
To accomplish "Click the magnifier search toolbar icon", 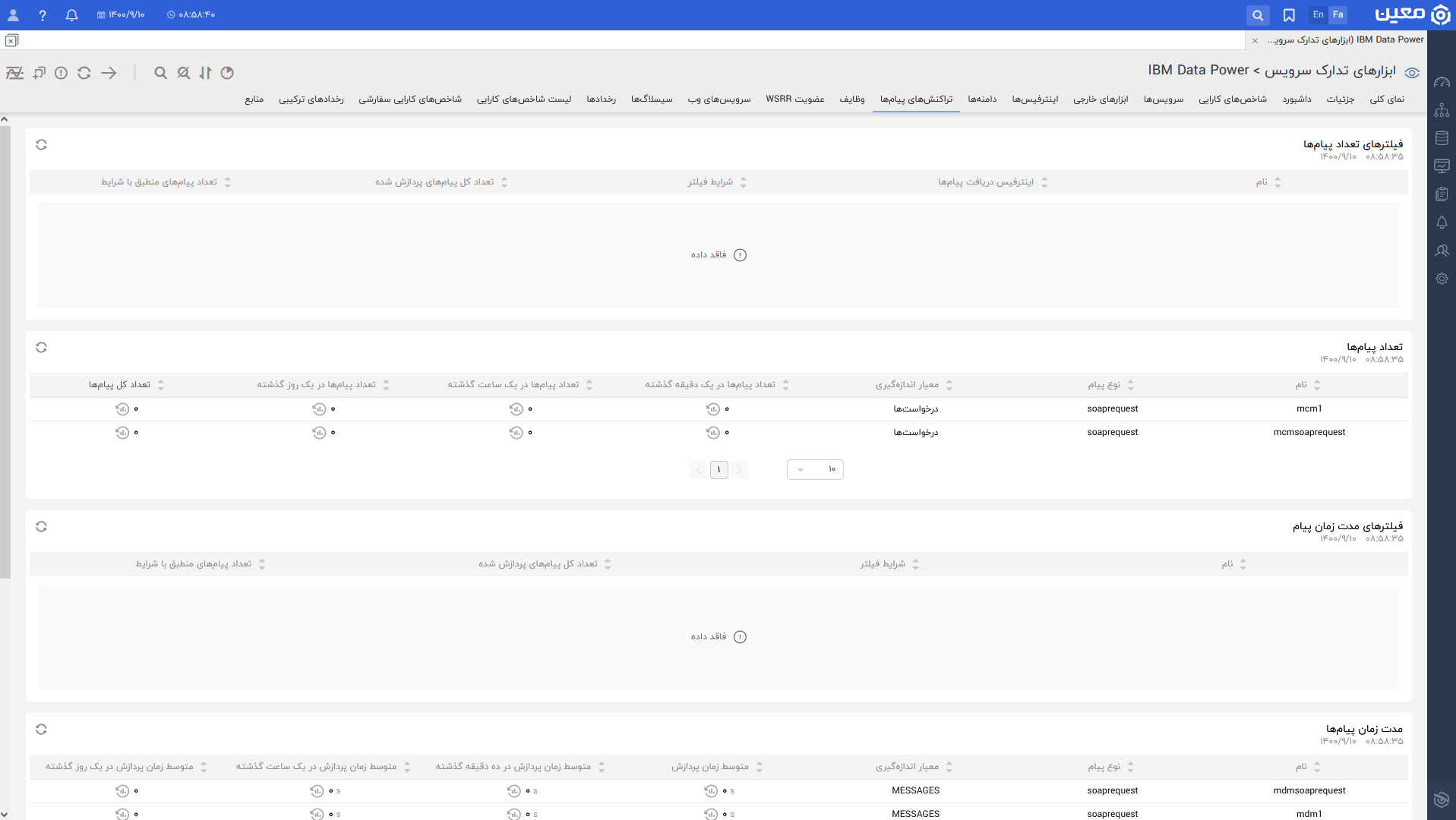I will click(x=160, y=73).
